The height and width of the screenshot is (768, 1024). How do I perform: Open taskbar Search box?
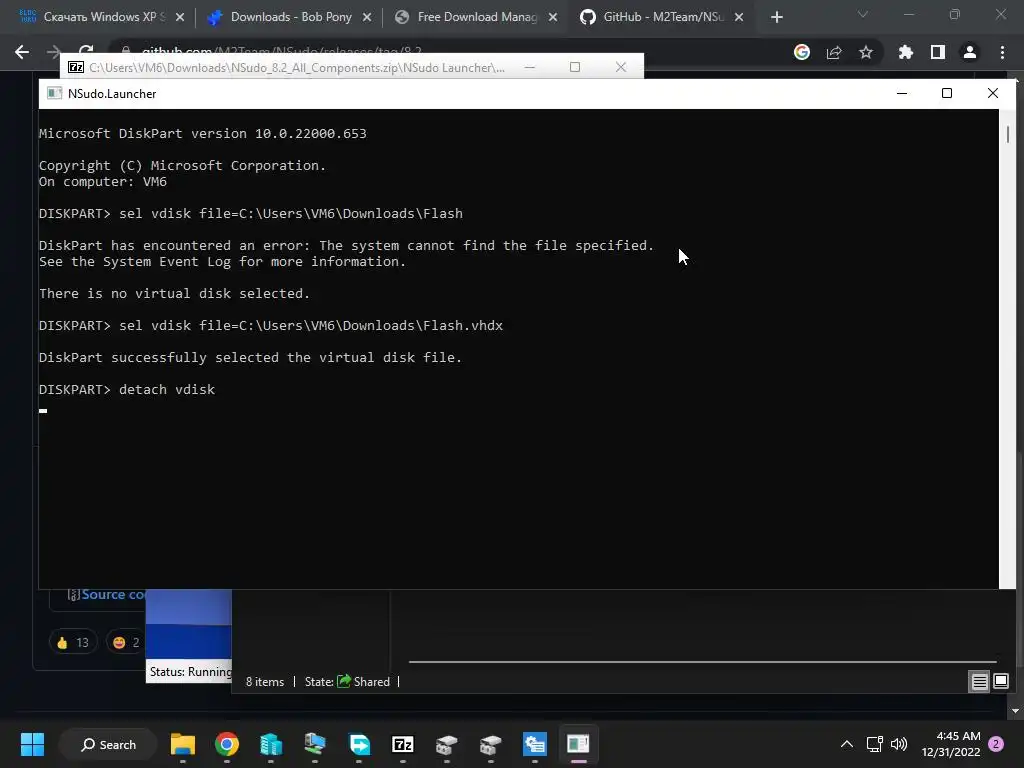pos(108,744)
